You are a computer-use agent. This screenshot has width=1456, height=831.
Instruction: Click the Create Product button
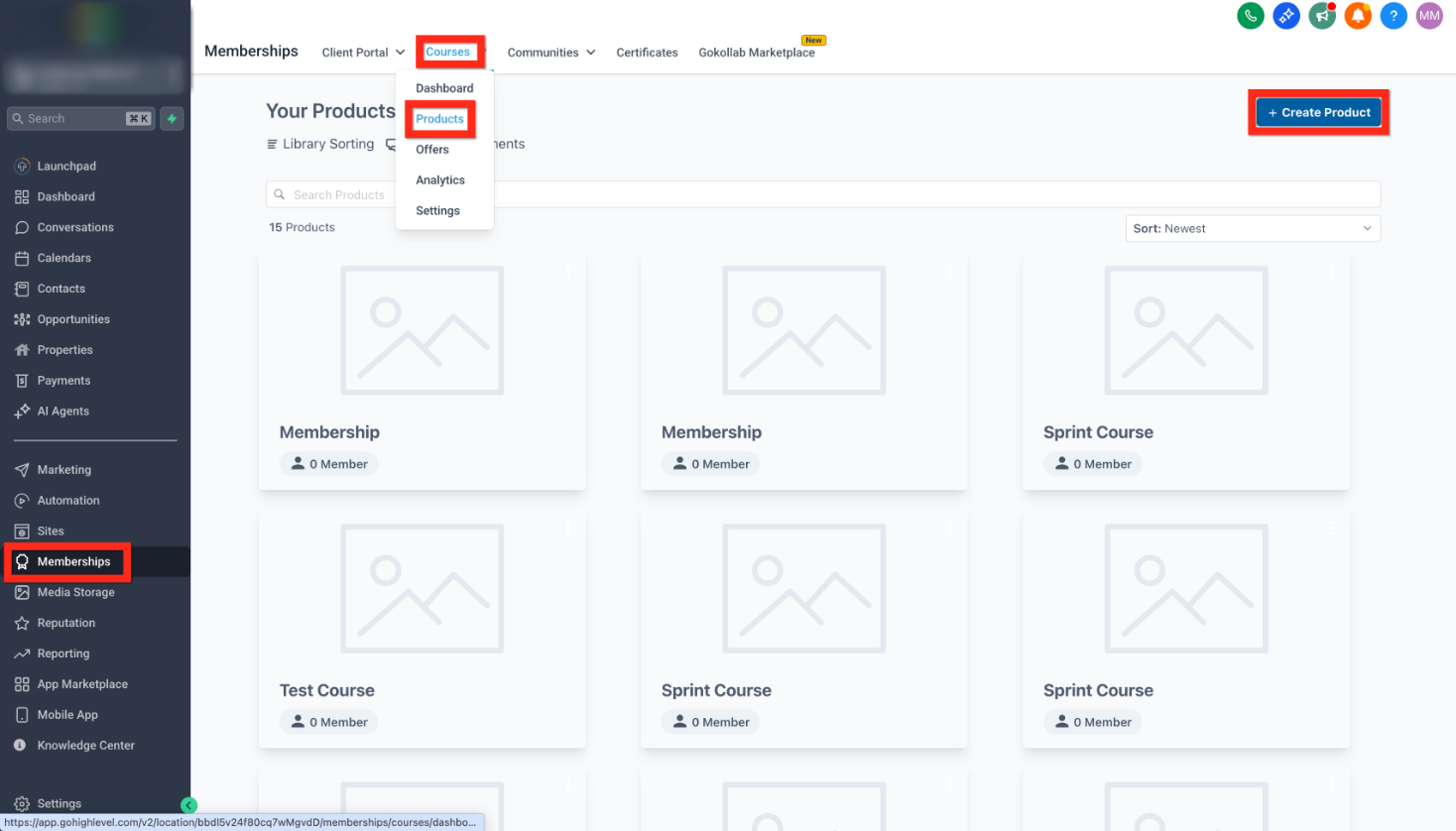[1318, 112]
